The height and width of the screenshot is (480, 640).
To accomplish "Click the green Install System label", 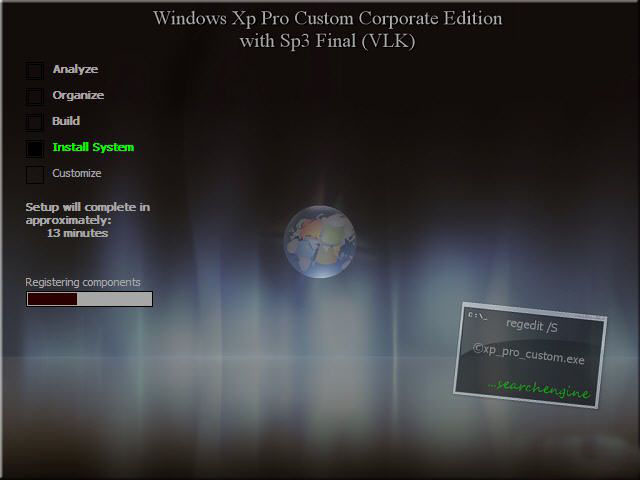I will point(93,147).
